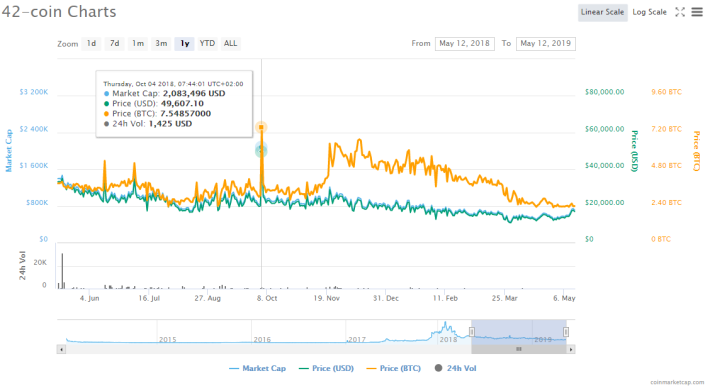
Task: Click the 2015 label in navigator
Action: (x=168, y=340)
